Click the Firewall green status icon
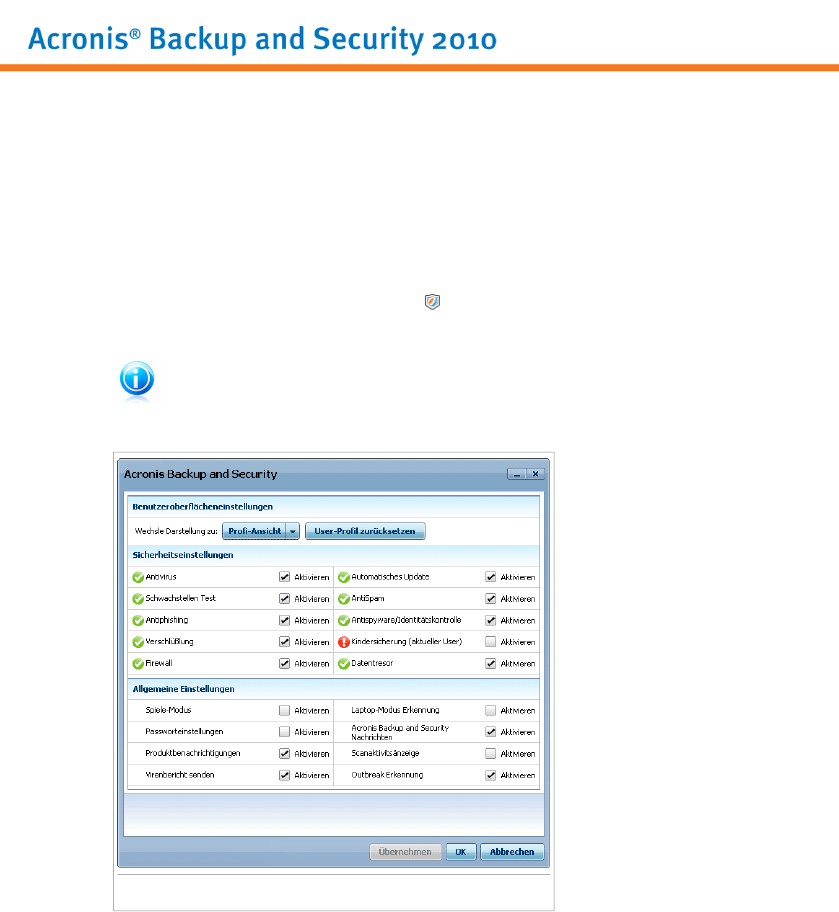 coord(138,663)
